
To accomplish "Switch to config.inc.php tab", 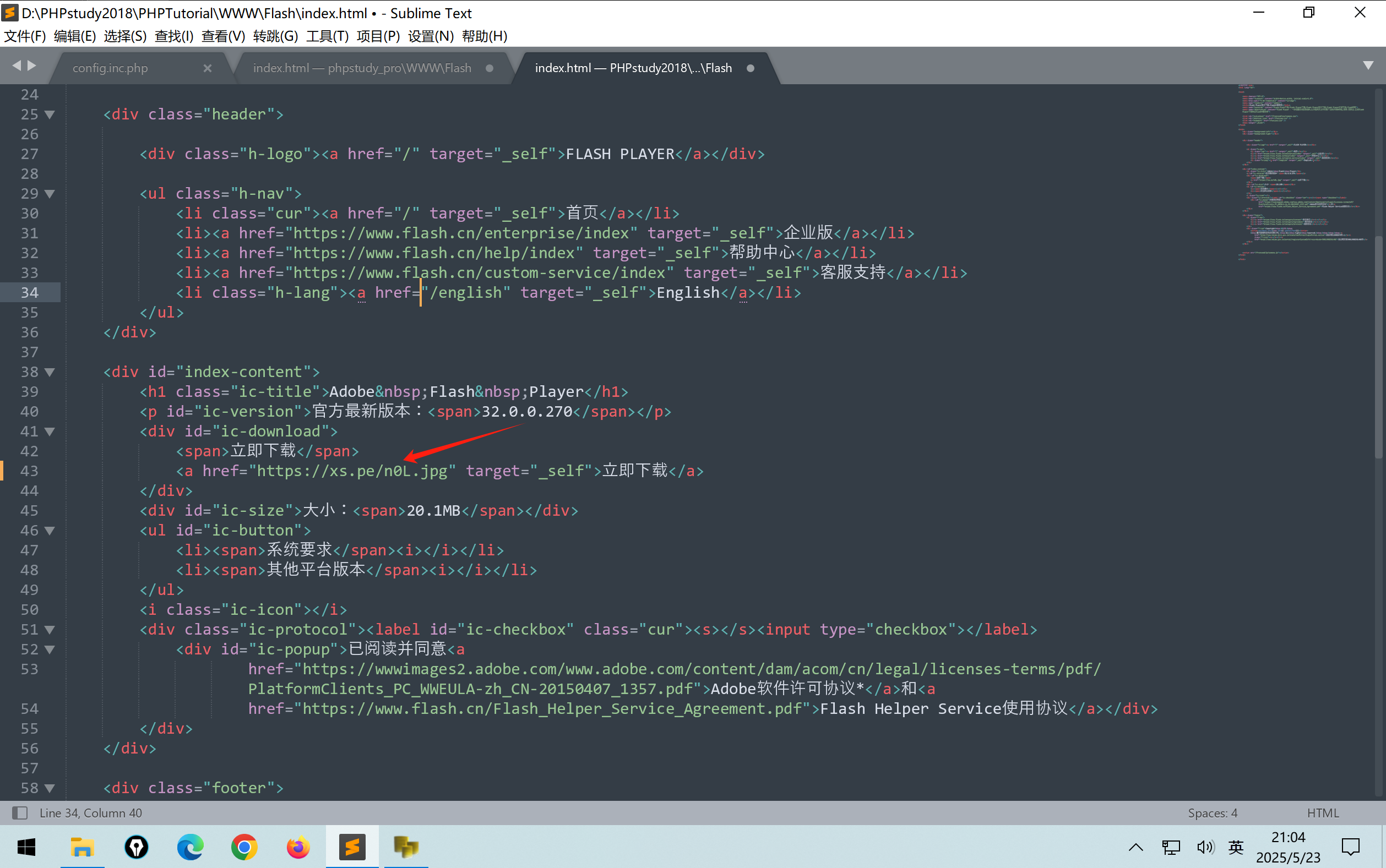I will [x=110, y=68].
